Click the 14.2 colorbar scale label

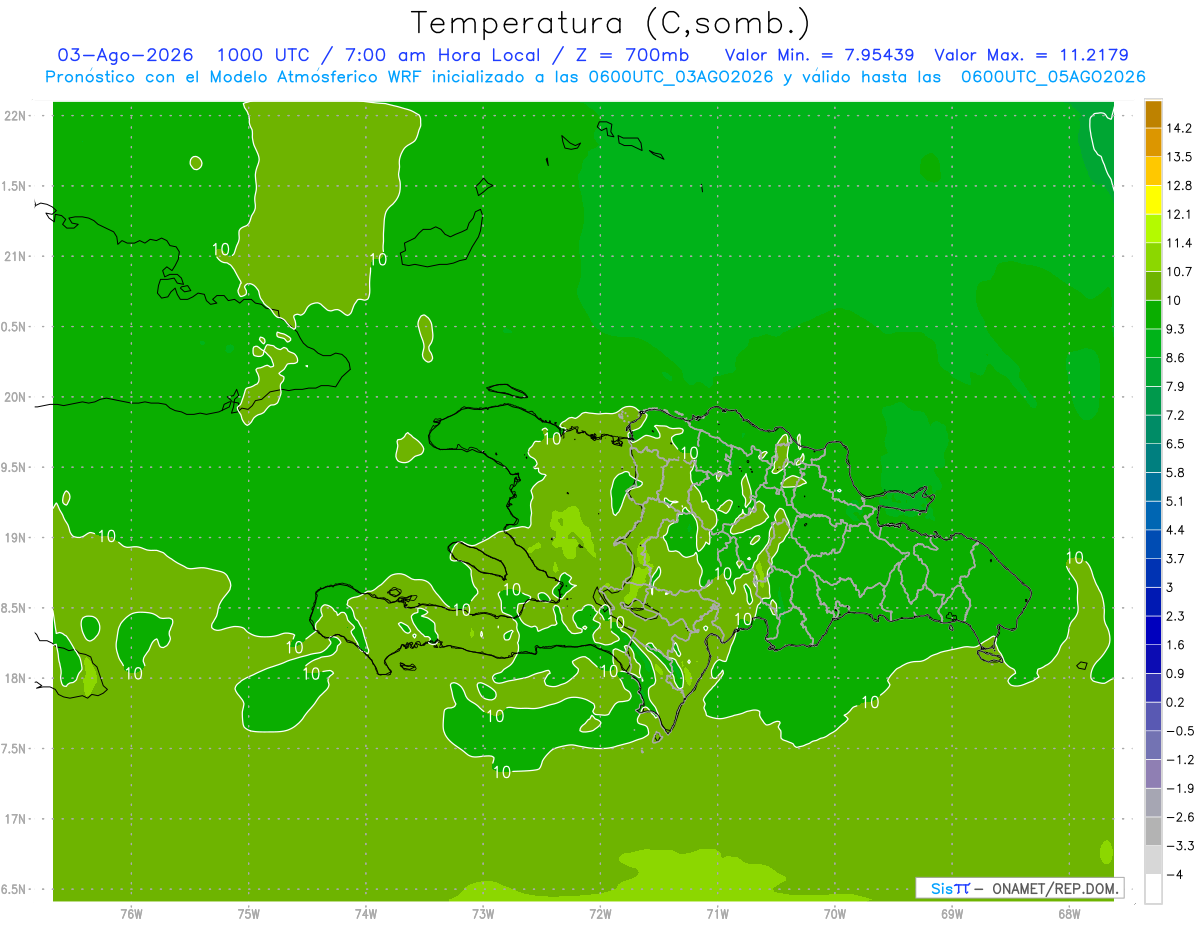1180,128
